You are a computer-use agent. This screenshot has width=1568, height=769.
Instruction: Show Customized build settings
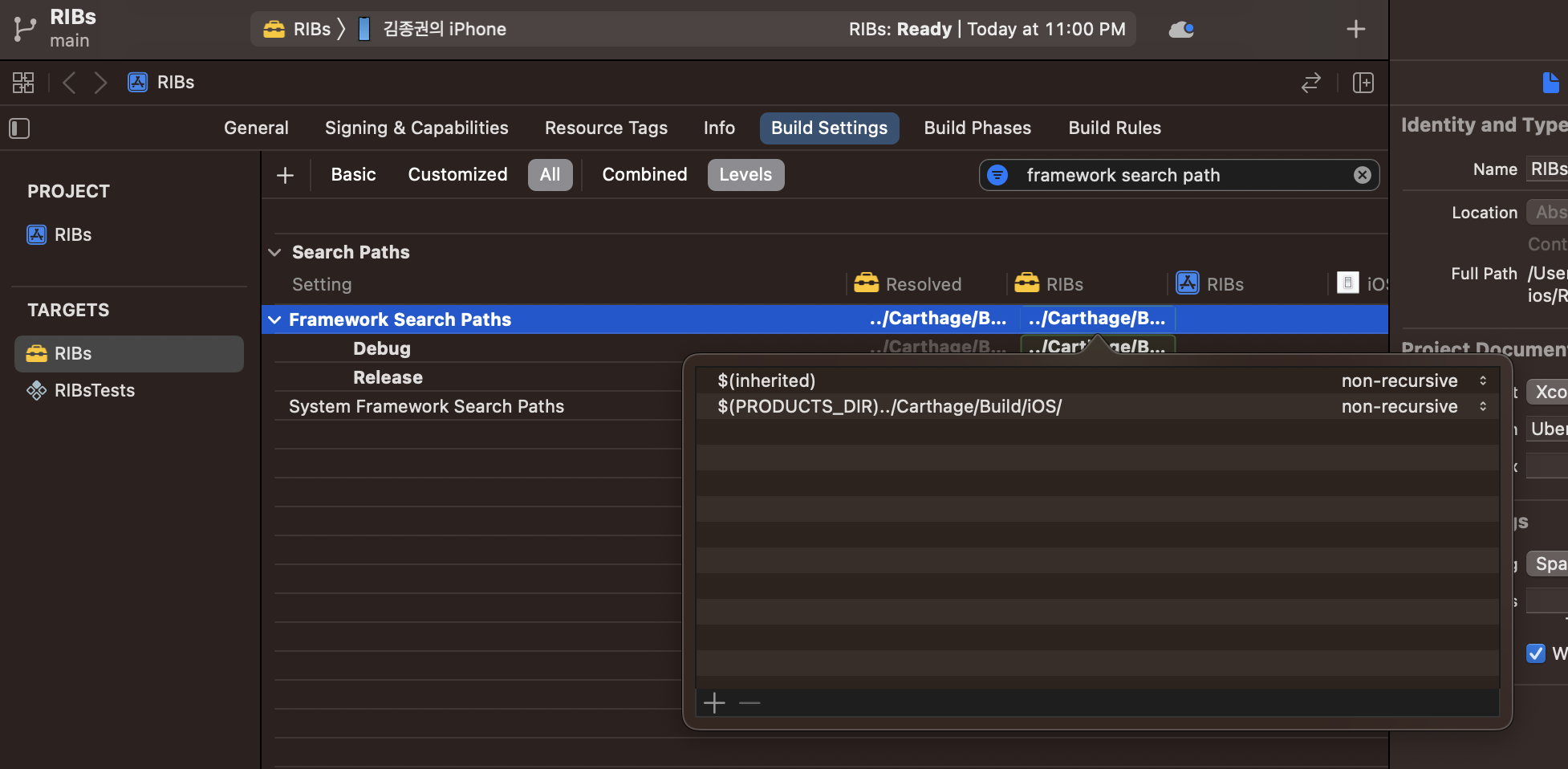click(x=457, y=175)
